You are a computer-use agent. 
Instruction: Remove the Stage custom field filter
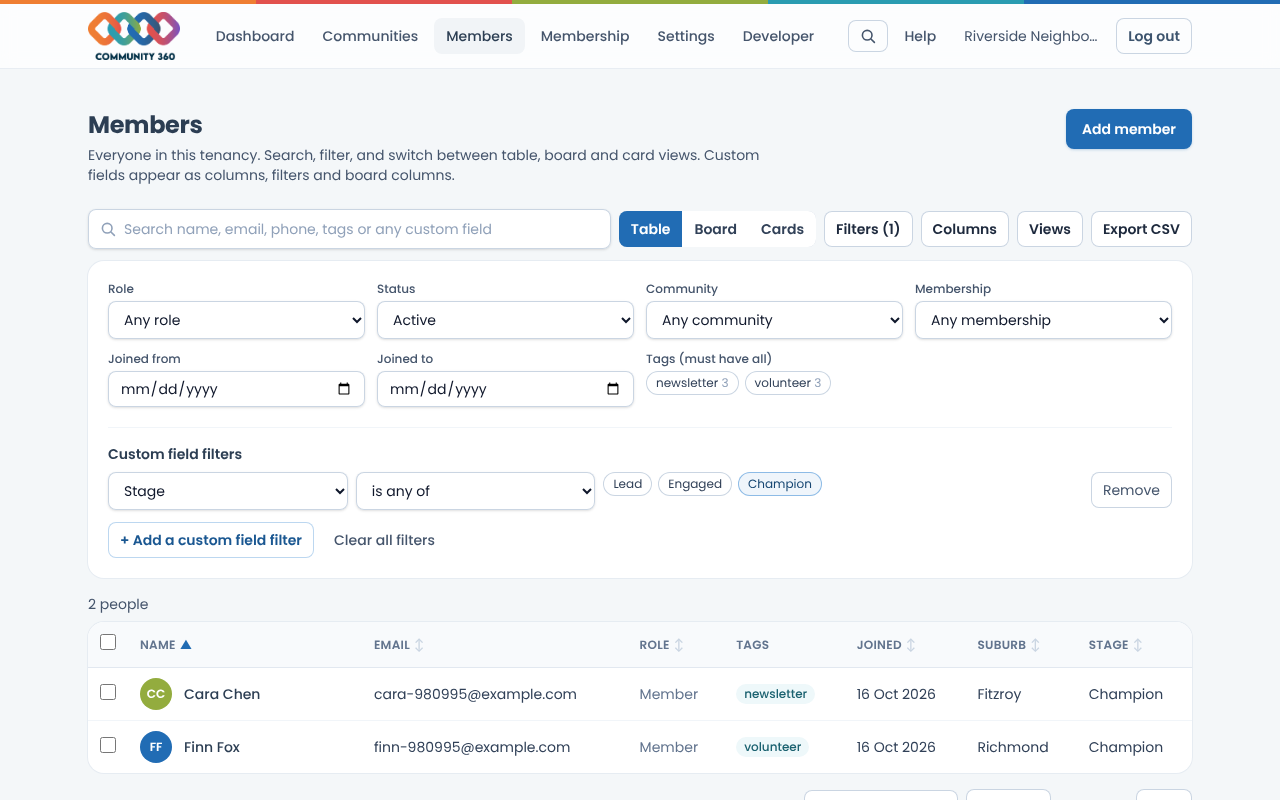tap(1131, 490)
